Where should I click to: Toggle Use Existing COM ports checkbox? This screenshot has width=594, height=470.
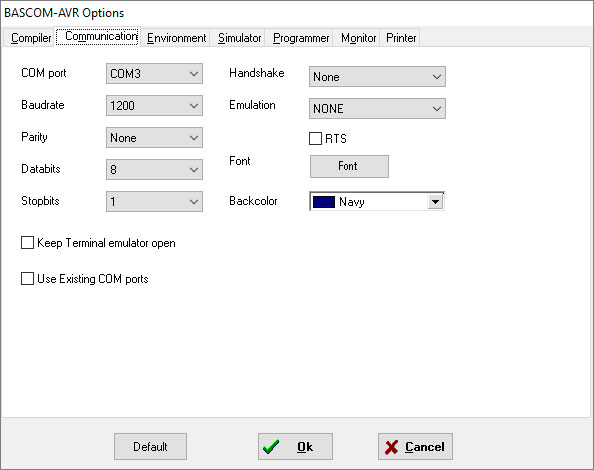tap(27, 279)
